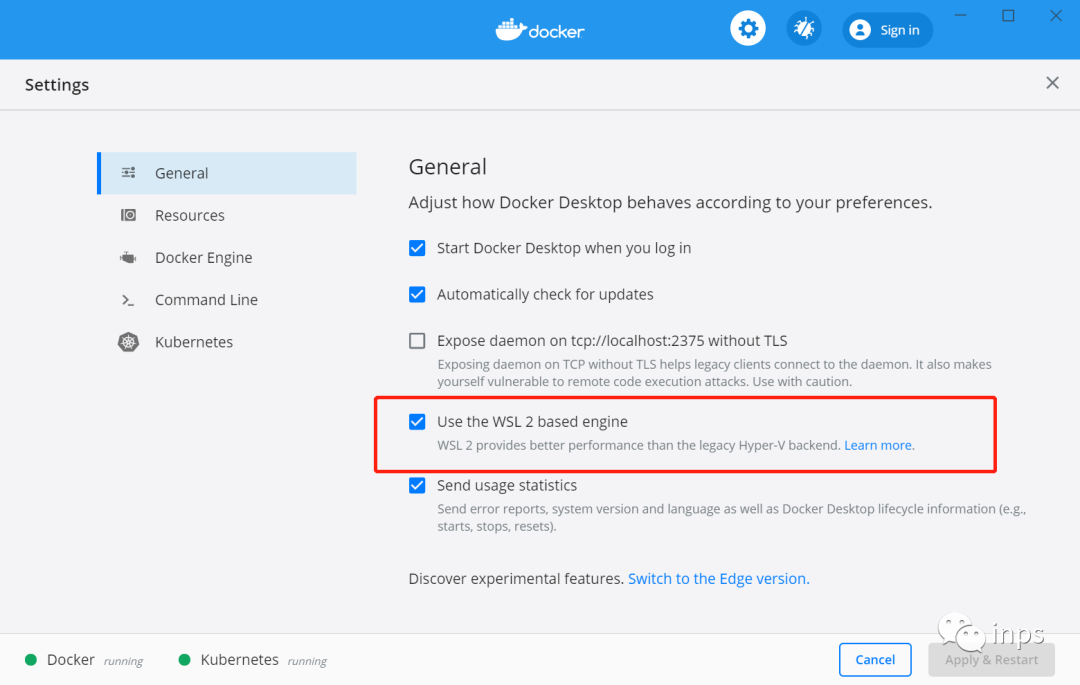Click Switch to the Edge version link
Image resolution: width=1080 pixels, height=685 pixels.
pyautogui.click(x=718, y=579)
